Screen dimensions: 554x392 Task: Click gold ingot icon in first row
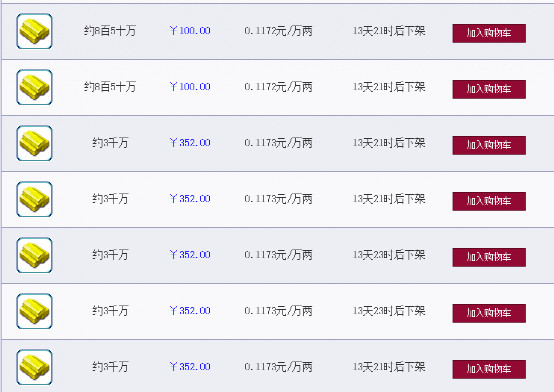pyautogui.click(x=34, y=31)
